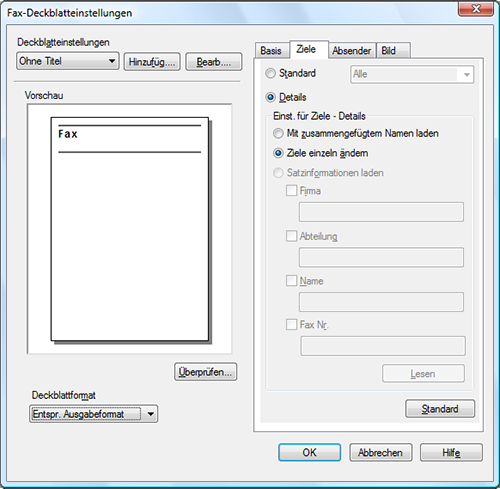This screenshot has width=500, height=489.
Task: Tick the Fax Nr. checkbox
Action: pos(291,324)
